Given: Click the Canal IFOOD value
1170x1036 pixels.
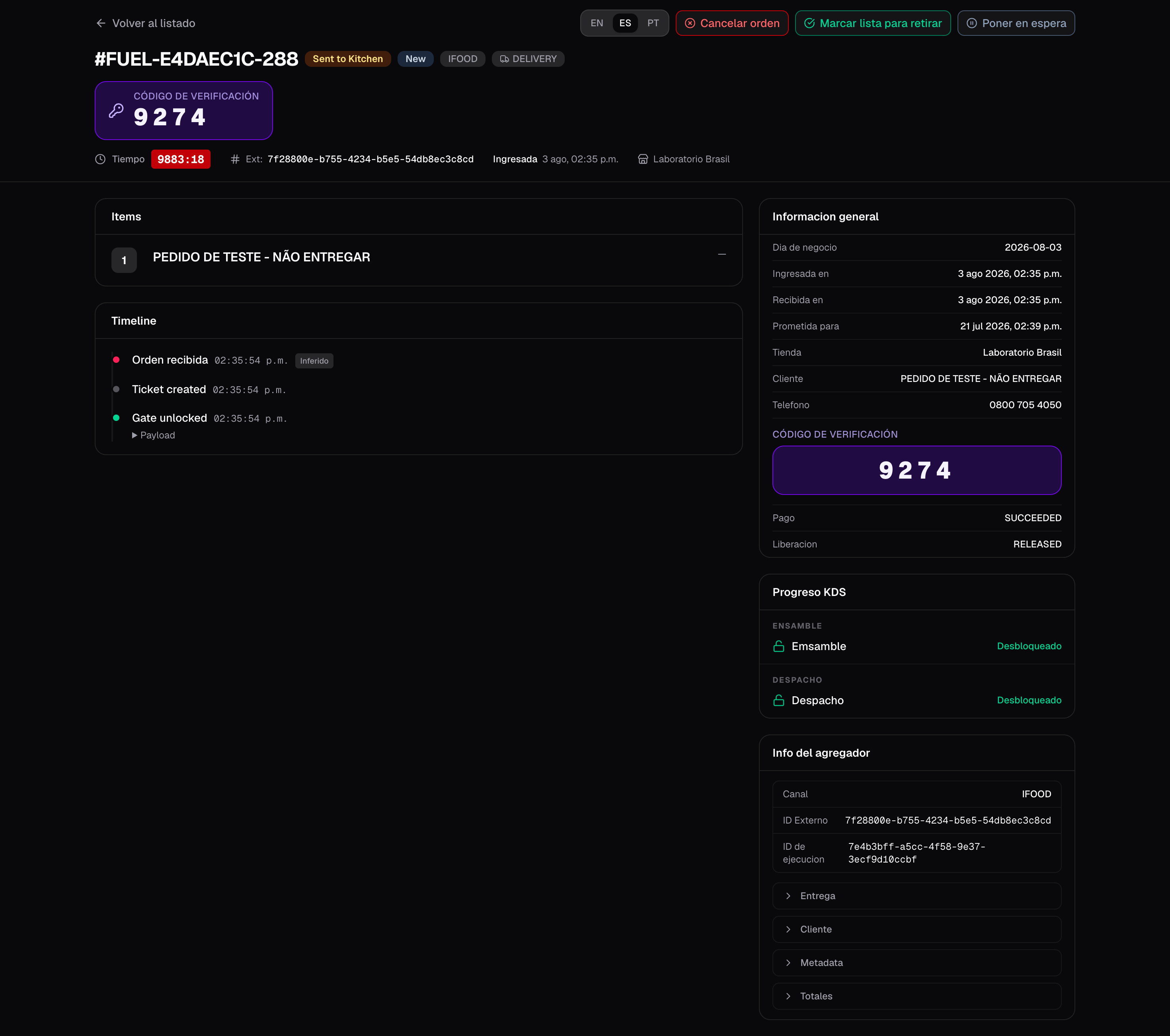Looking at the screenshot, I should (1036, 794).
